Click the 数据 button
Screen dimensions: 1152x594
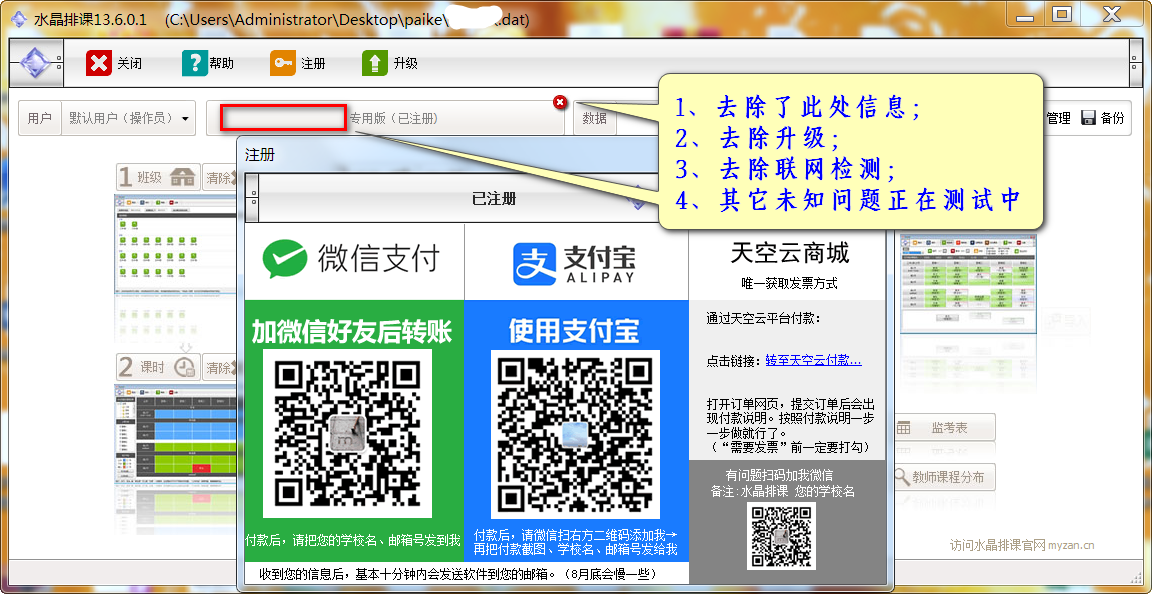pos(595,118)
